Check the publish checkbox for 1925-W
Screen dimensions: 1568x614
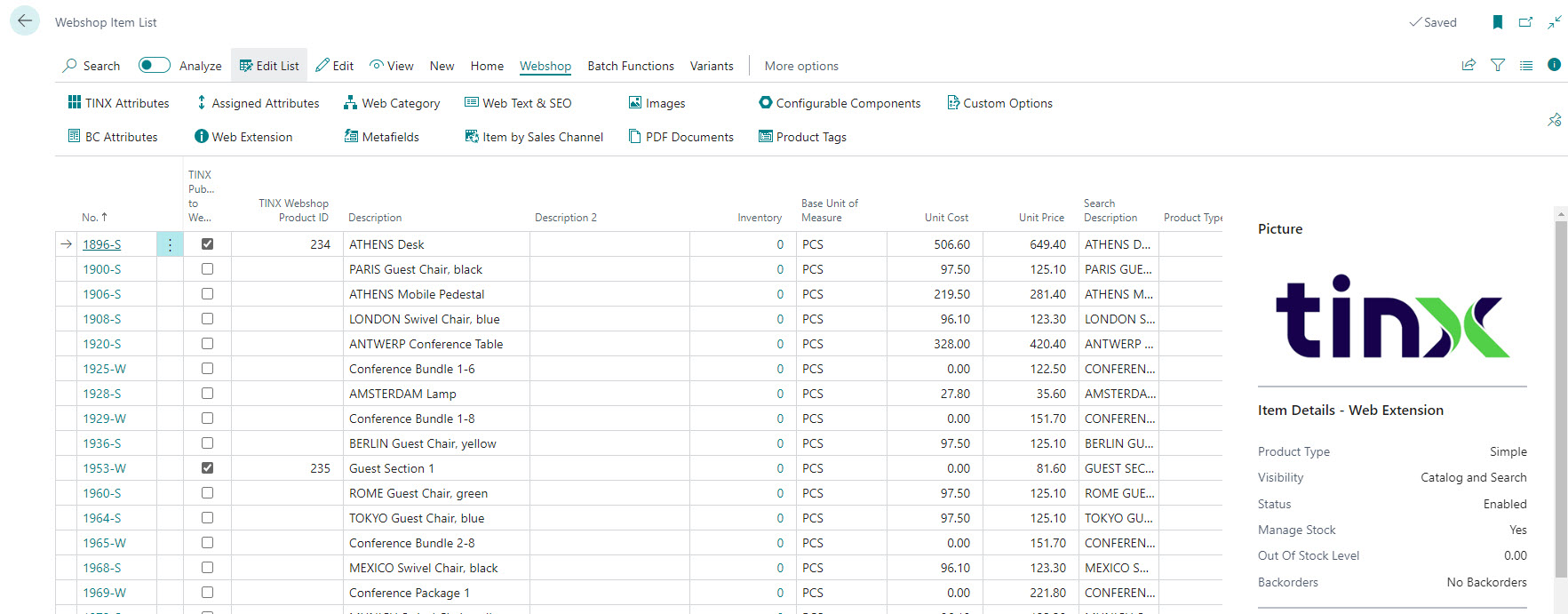point(207,368)
